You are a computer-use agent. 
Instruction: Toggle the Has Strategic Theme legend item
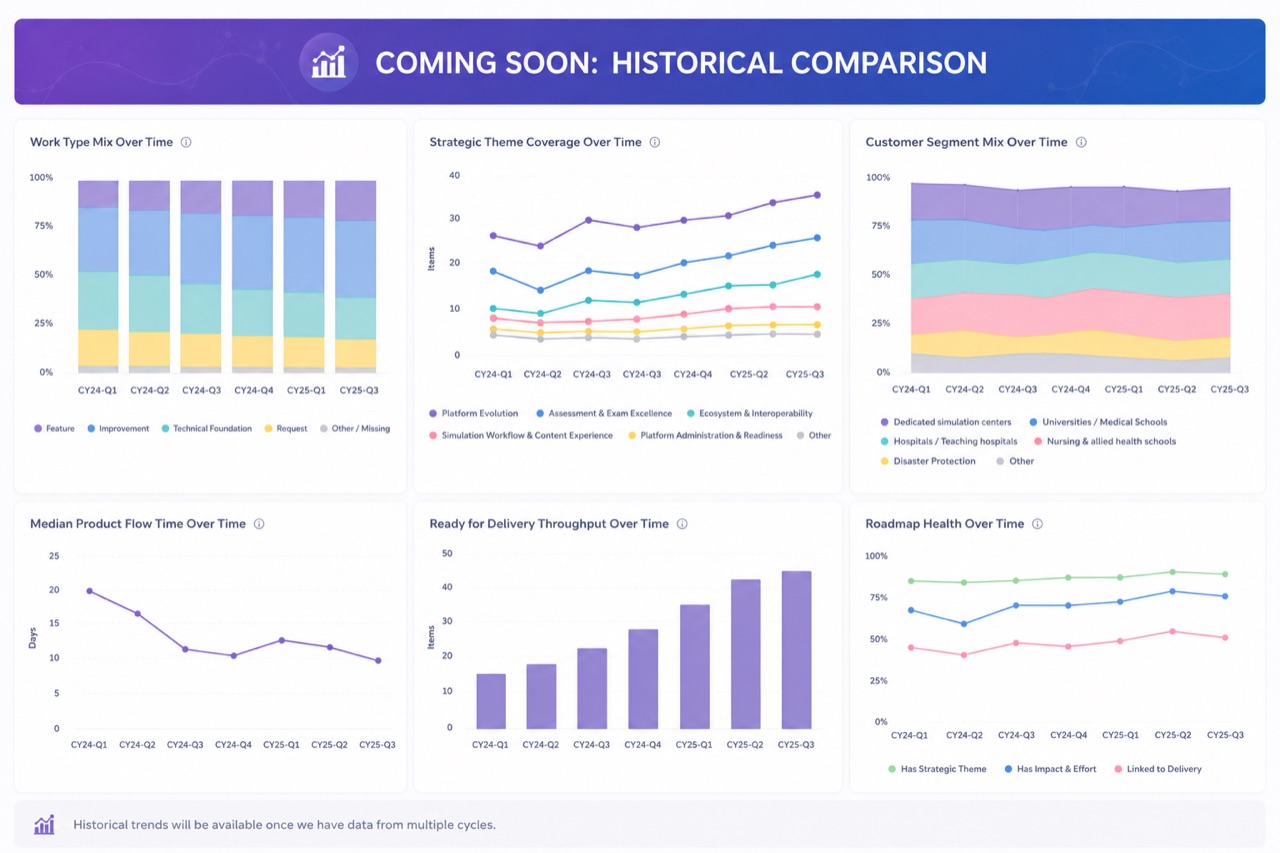pos(937,769)
